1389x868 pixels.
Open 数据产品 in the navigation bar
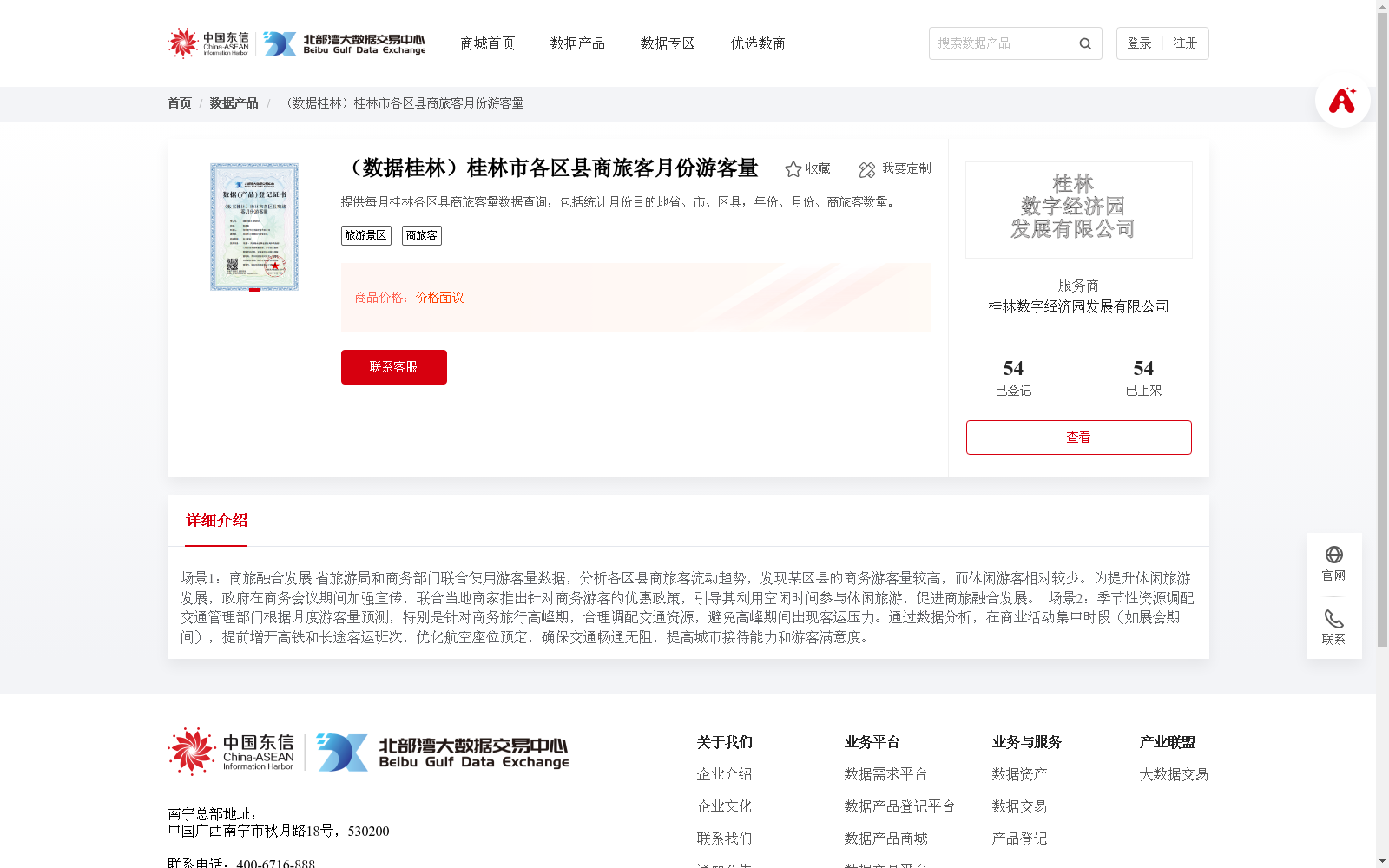[x=577, y=43]
